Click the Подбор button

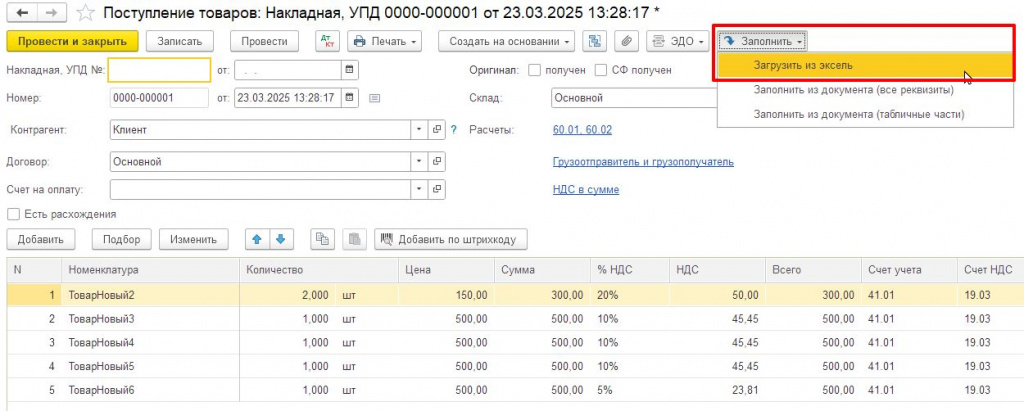point(121,239)
